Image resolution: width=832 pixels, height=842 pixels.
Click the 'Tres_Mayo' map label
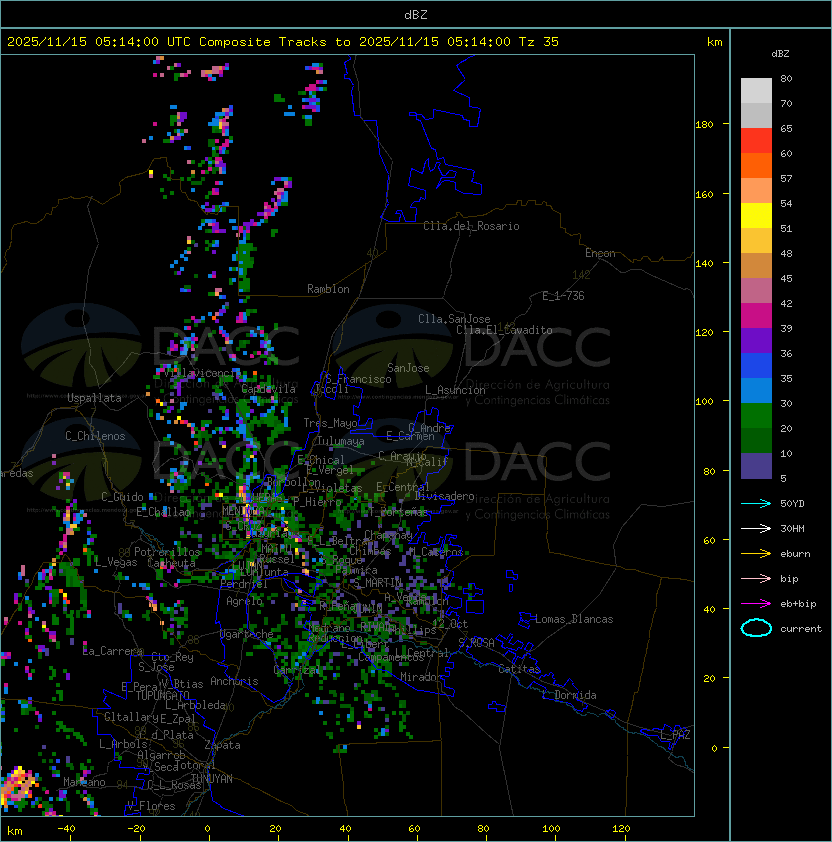(x=330, y=423)
